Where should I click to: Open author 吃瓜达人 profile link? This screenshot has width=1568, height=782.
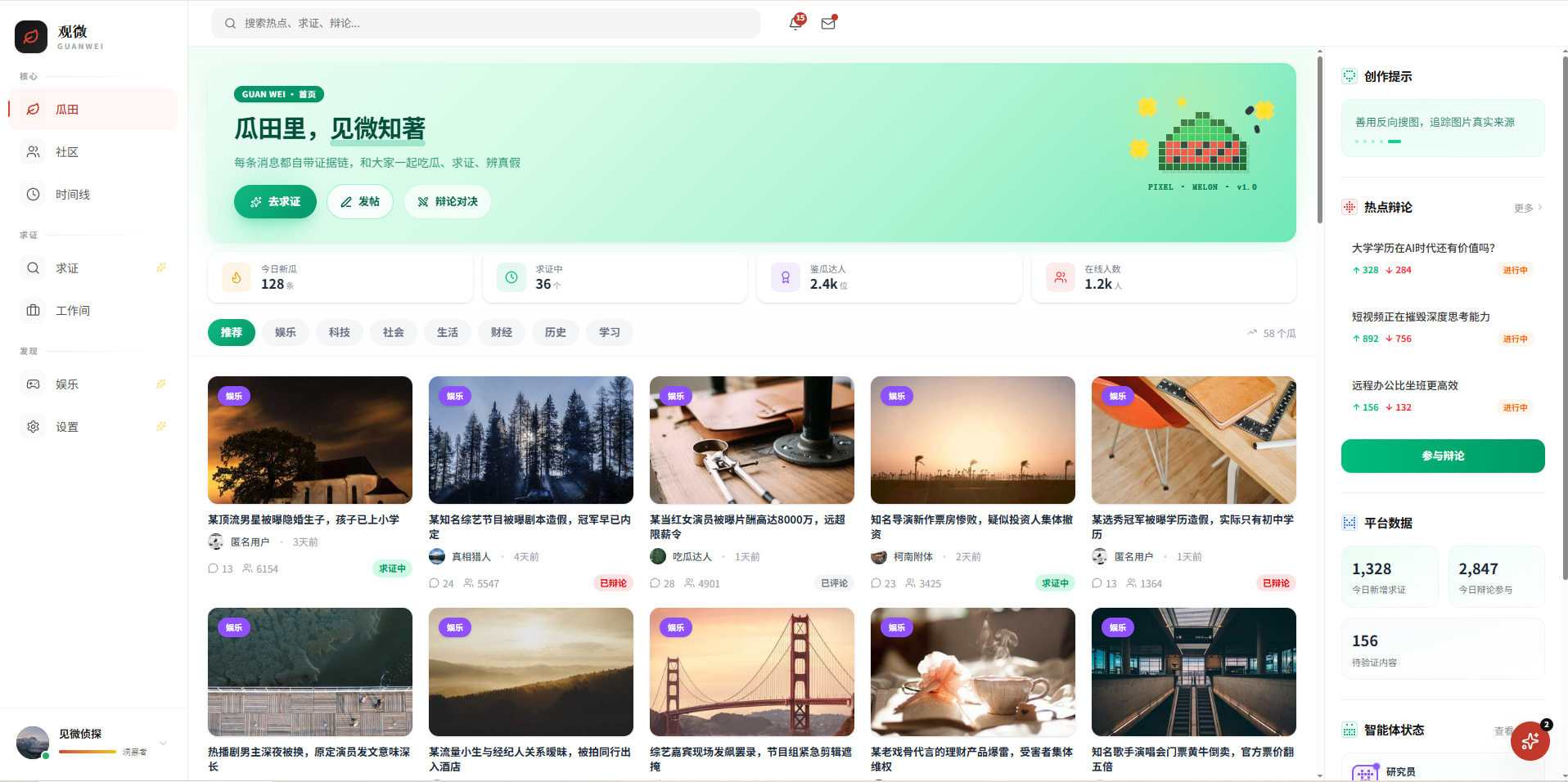coord(692,556)
